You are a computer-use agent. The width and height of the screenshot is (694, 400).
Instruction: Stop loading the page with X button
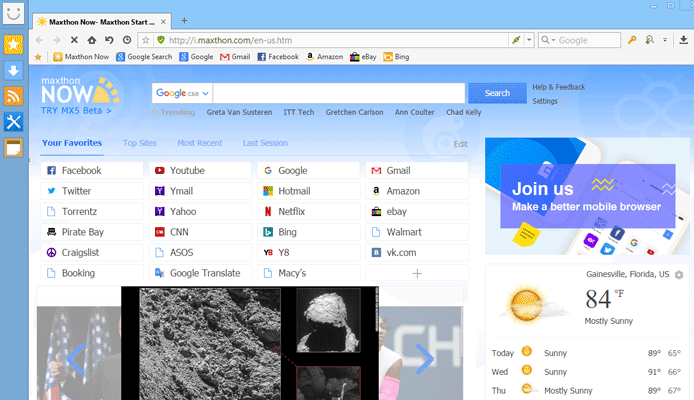click(x=74, y=40)
